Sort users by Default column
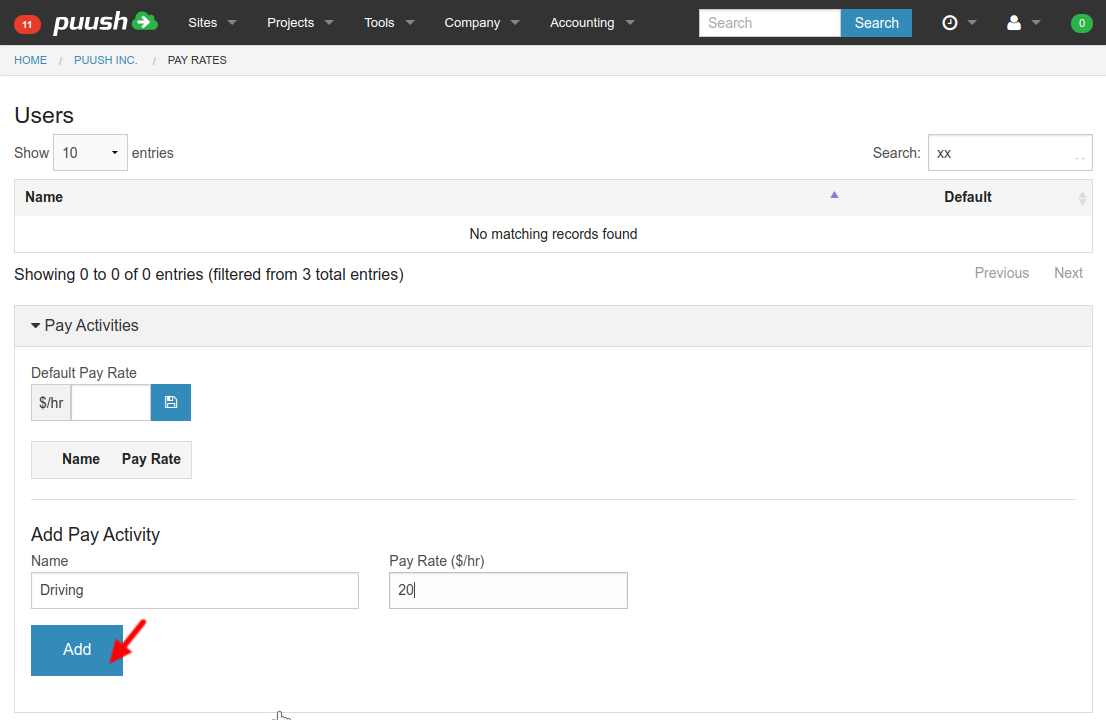This screenshot has width=1106, height=720. 968,197
